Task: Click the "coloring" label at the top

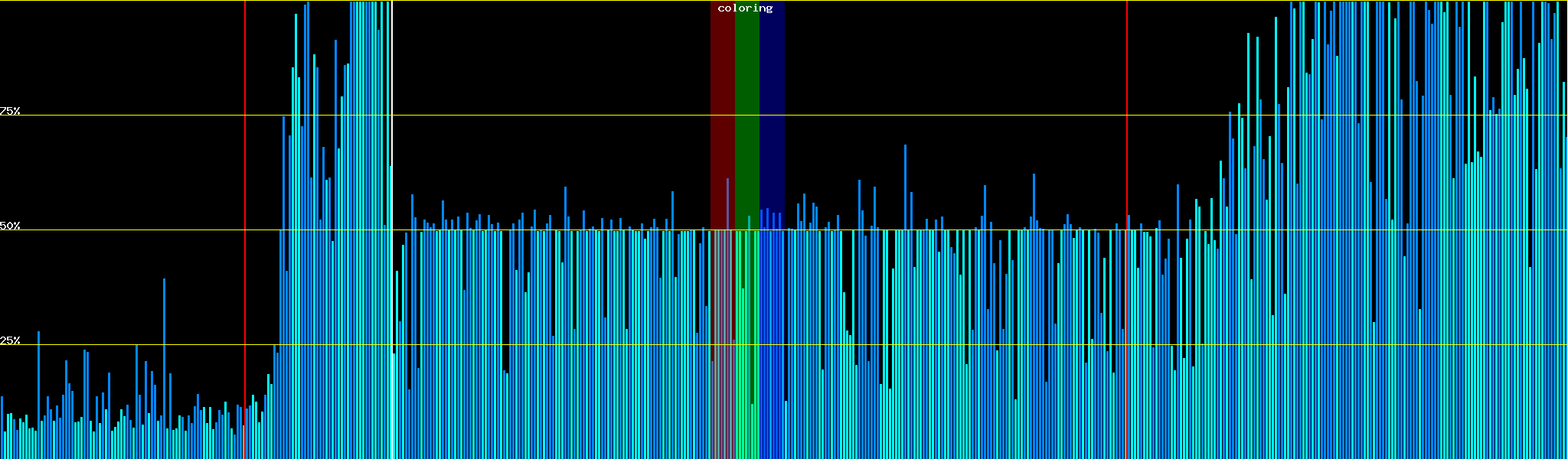Action: (745, 8)
